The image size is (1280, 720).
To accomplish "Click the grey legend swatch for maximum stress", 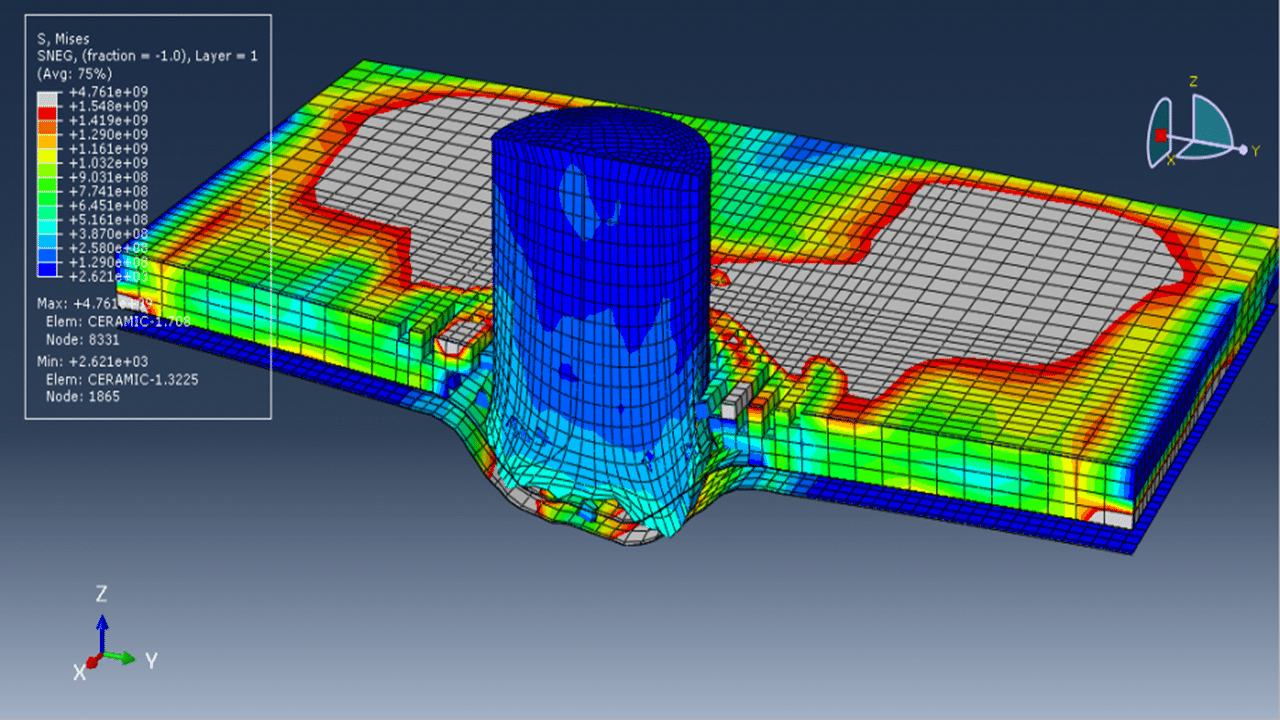I will [48, 98].
